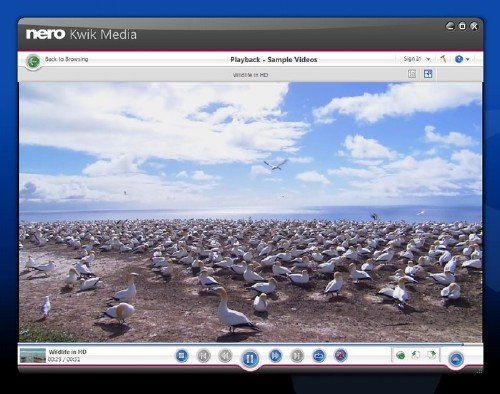The image size is (500, 394).
Task: Click the 'Back to Browsing' label
Action: click(66, 59)
